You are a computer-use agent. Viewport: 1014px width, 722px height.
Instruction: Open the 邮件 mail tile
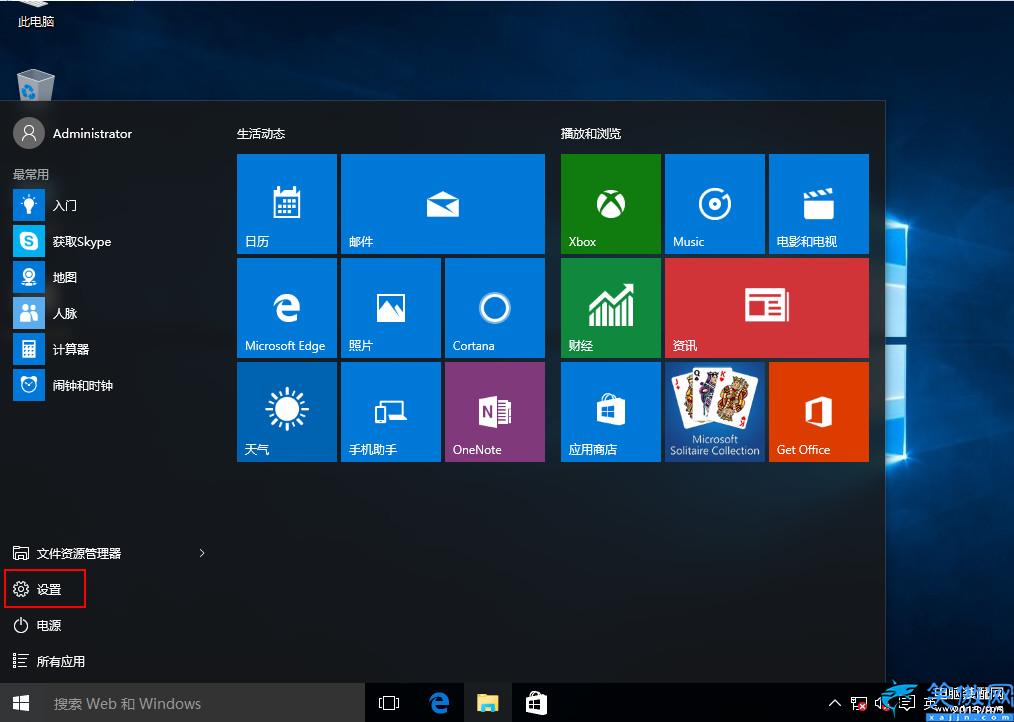[442, 204]
